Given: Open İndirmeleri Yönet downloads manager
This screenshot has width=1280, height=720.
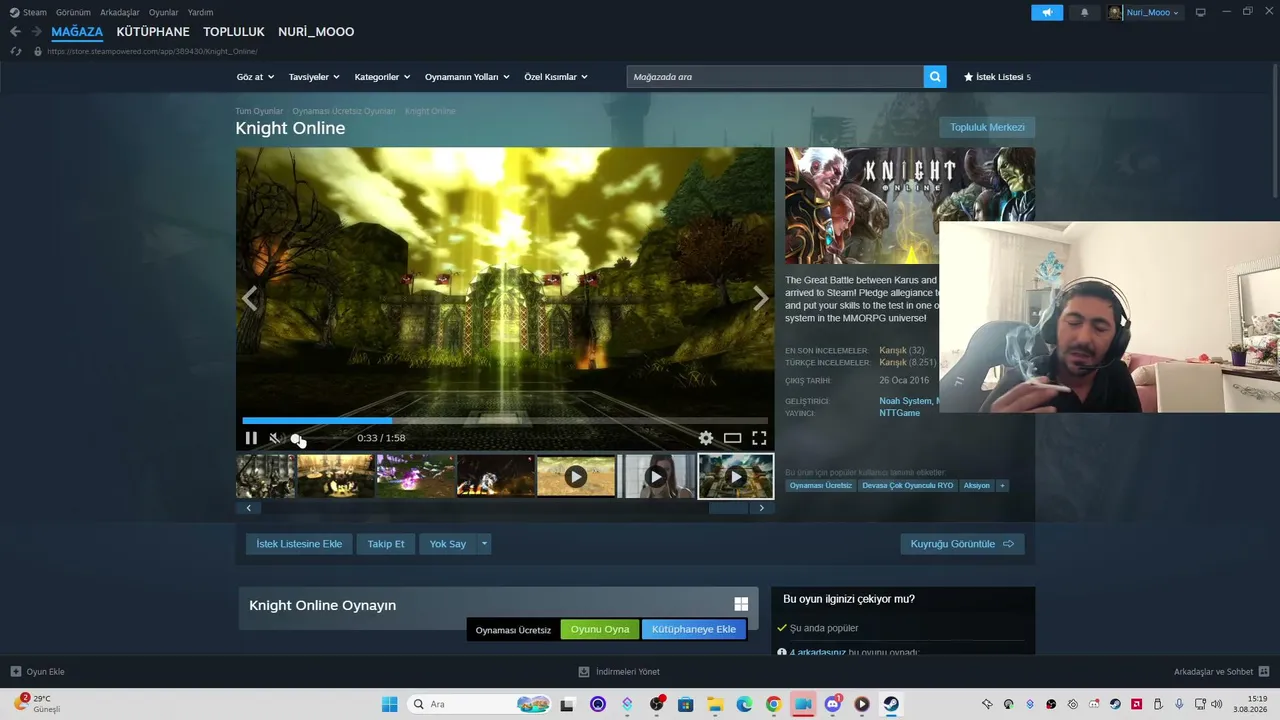Looking at the screenshot, I should coord(619,672).
